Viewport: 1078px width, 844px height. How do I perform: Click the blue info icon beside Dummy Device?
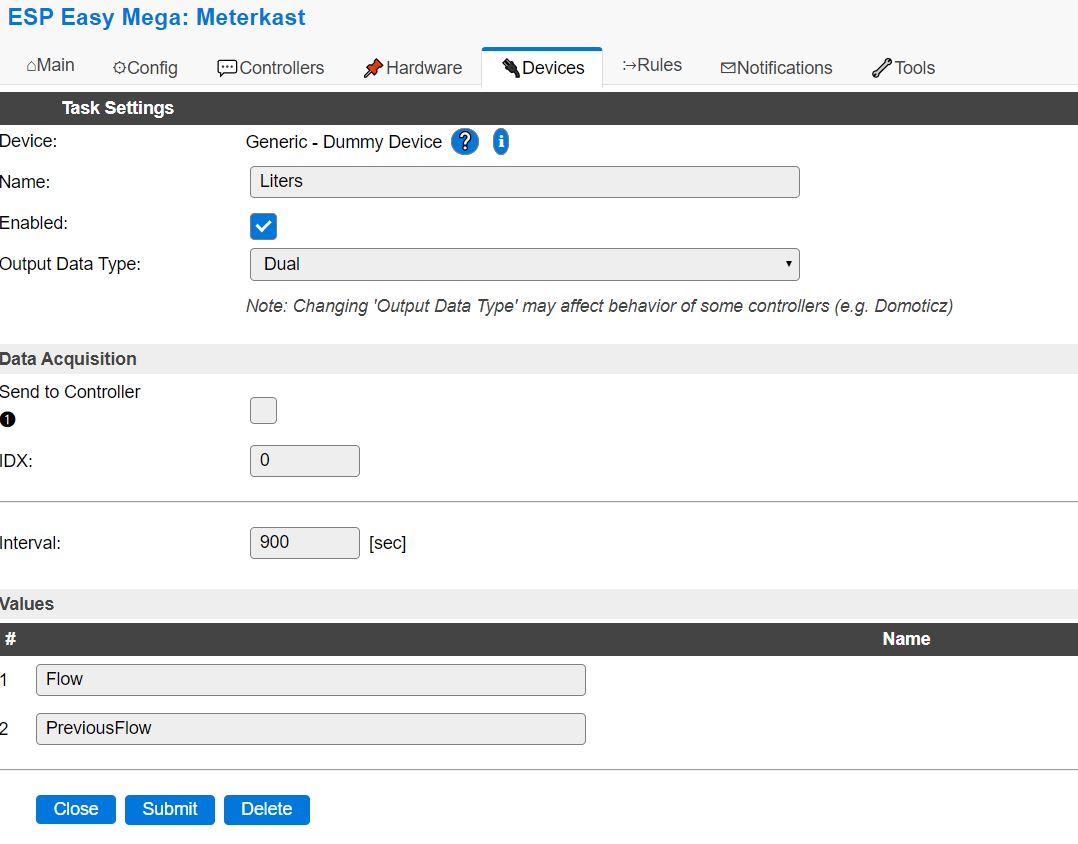500,142
